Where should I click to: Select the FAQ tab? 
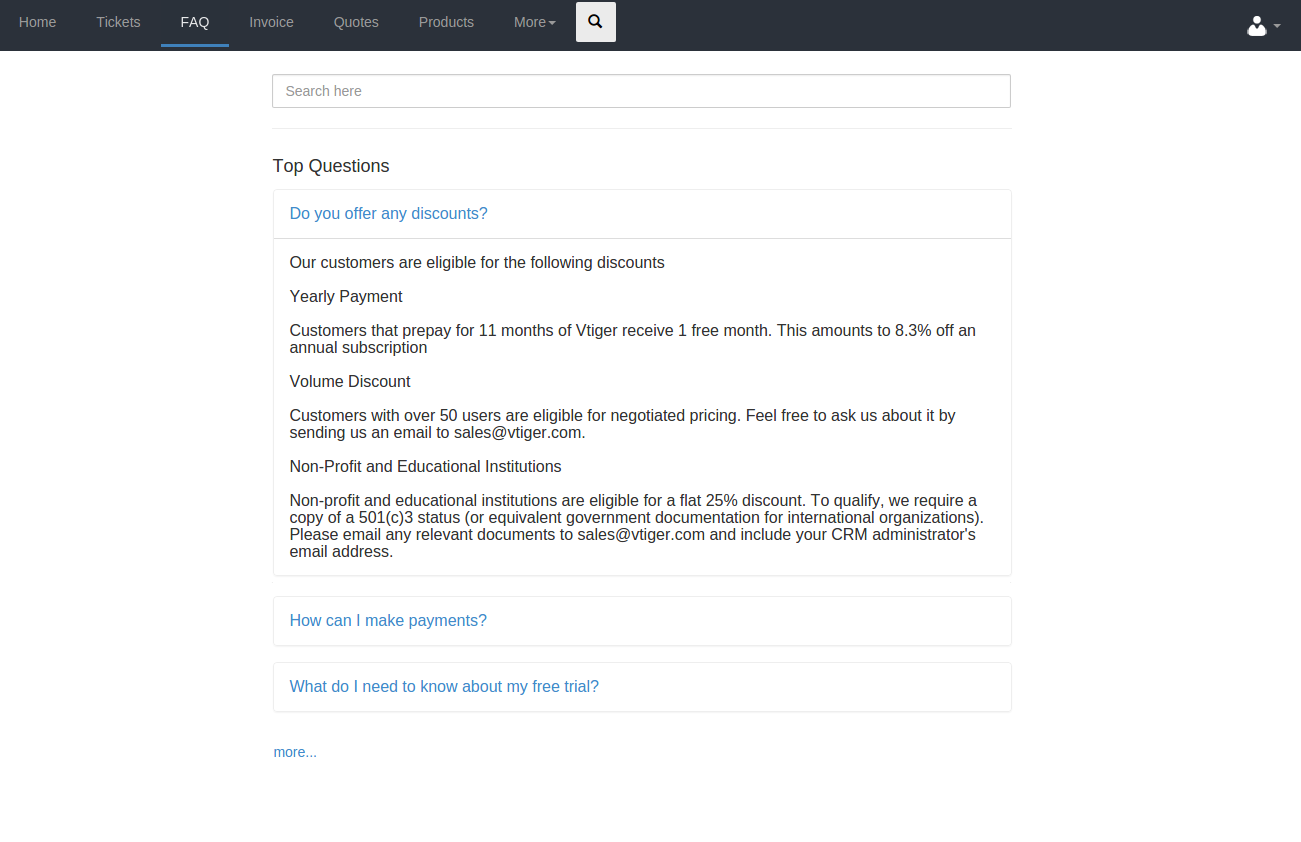click(x=195, y=22)
